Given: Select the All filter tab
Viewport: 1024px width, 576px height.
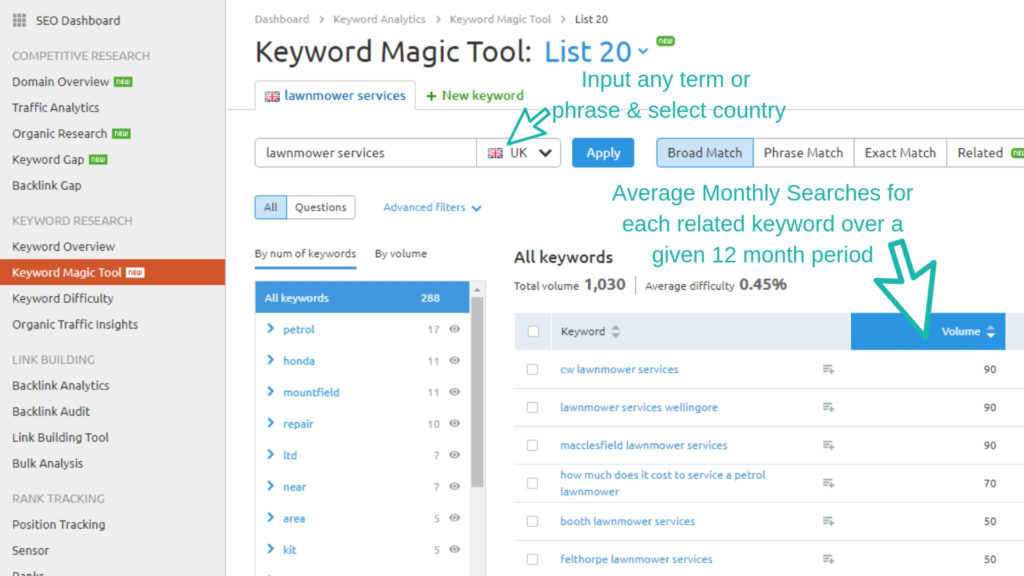Looking at the screenshot, I should click(x=270, y=207).
